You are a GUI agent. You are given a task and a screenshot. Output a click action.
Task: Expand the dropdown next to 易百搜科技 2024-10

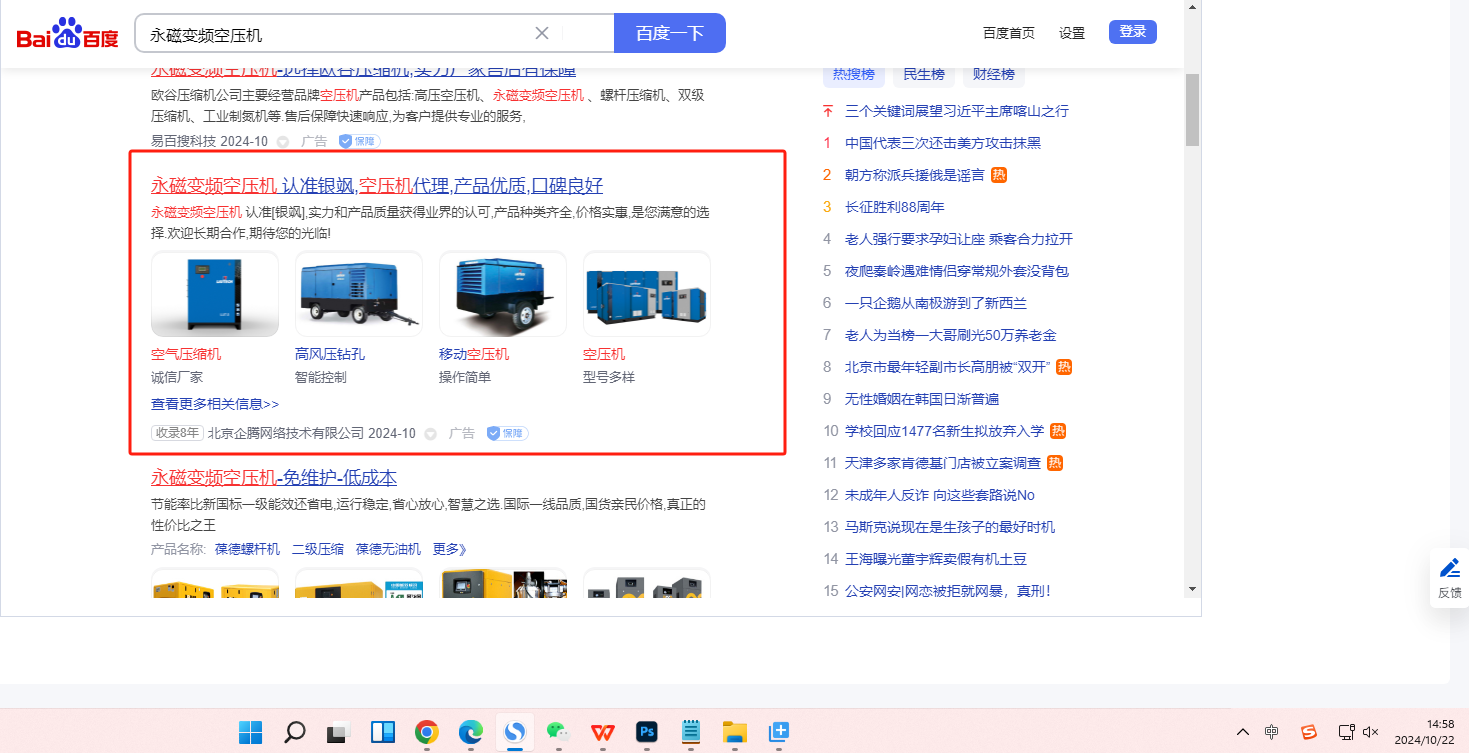(x=283, y=142)
